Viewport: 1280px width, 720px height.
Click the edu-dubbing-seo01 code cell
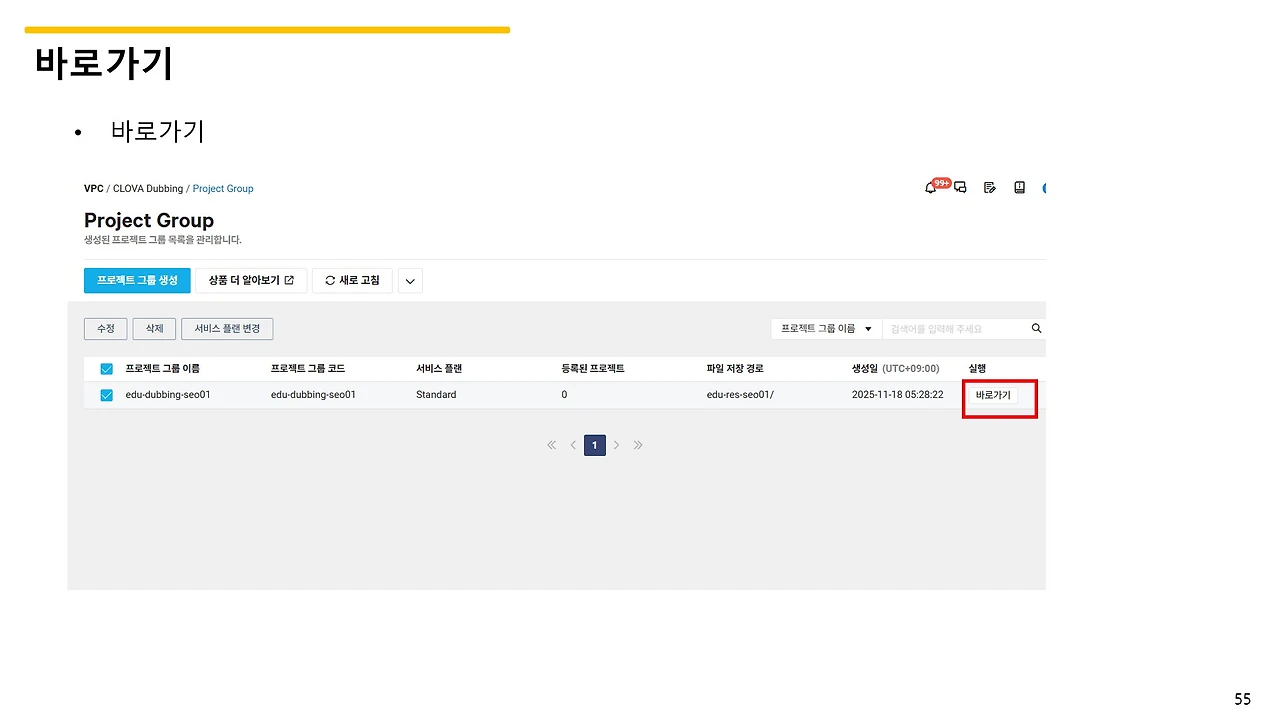pos(314,395)
